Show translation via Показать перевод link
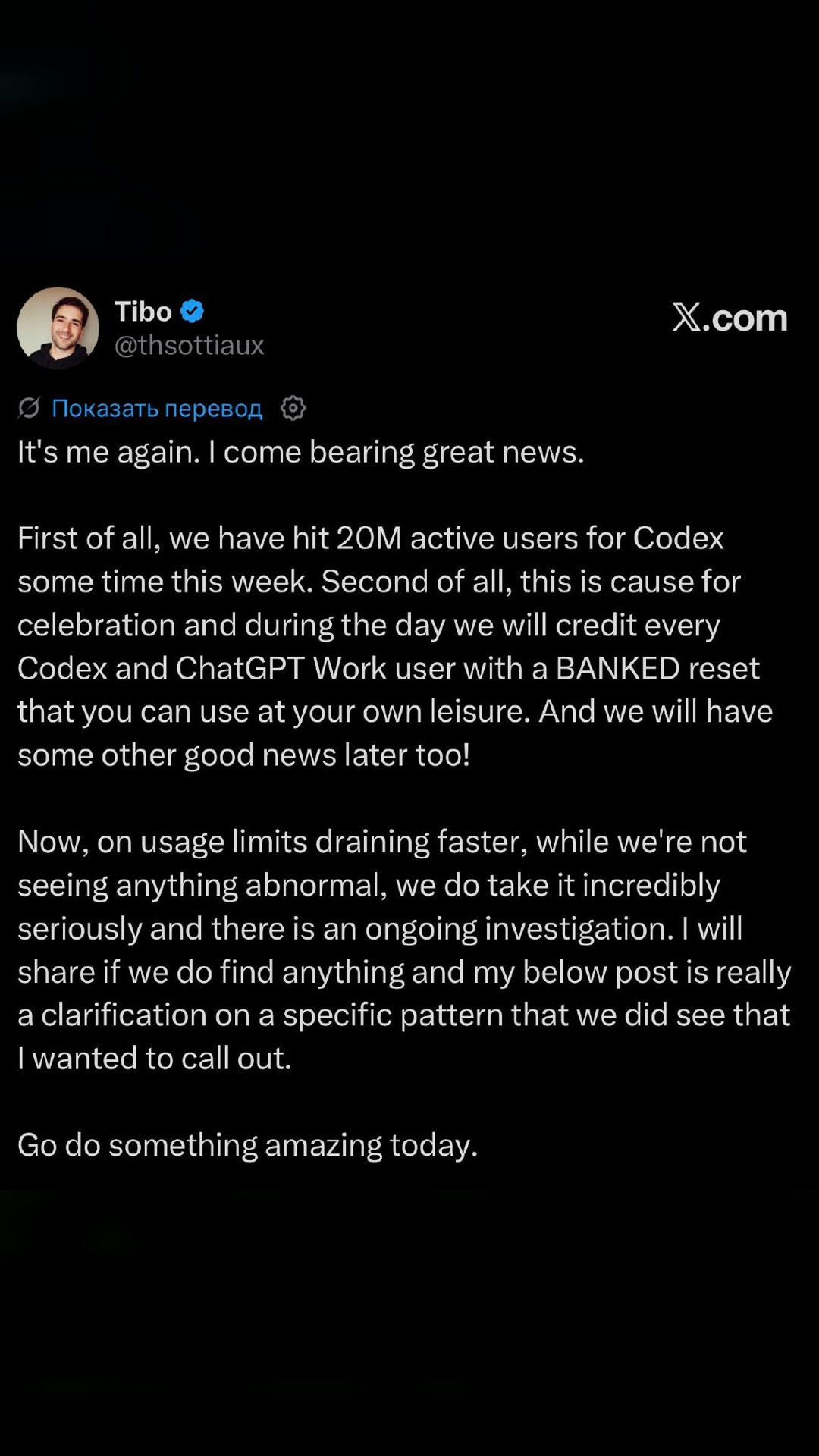Image resolution: width=819 pixels, height=1456 pixels. click(x=157, y=409)
